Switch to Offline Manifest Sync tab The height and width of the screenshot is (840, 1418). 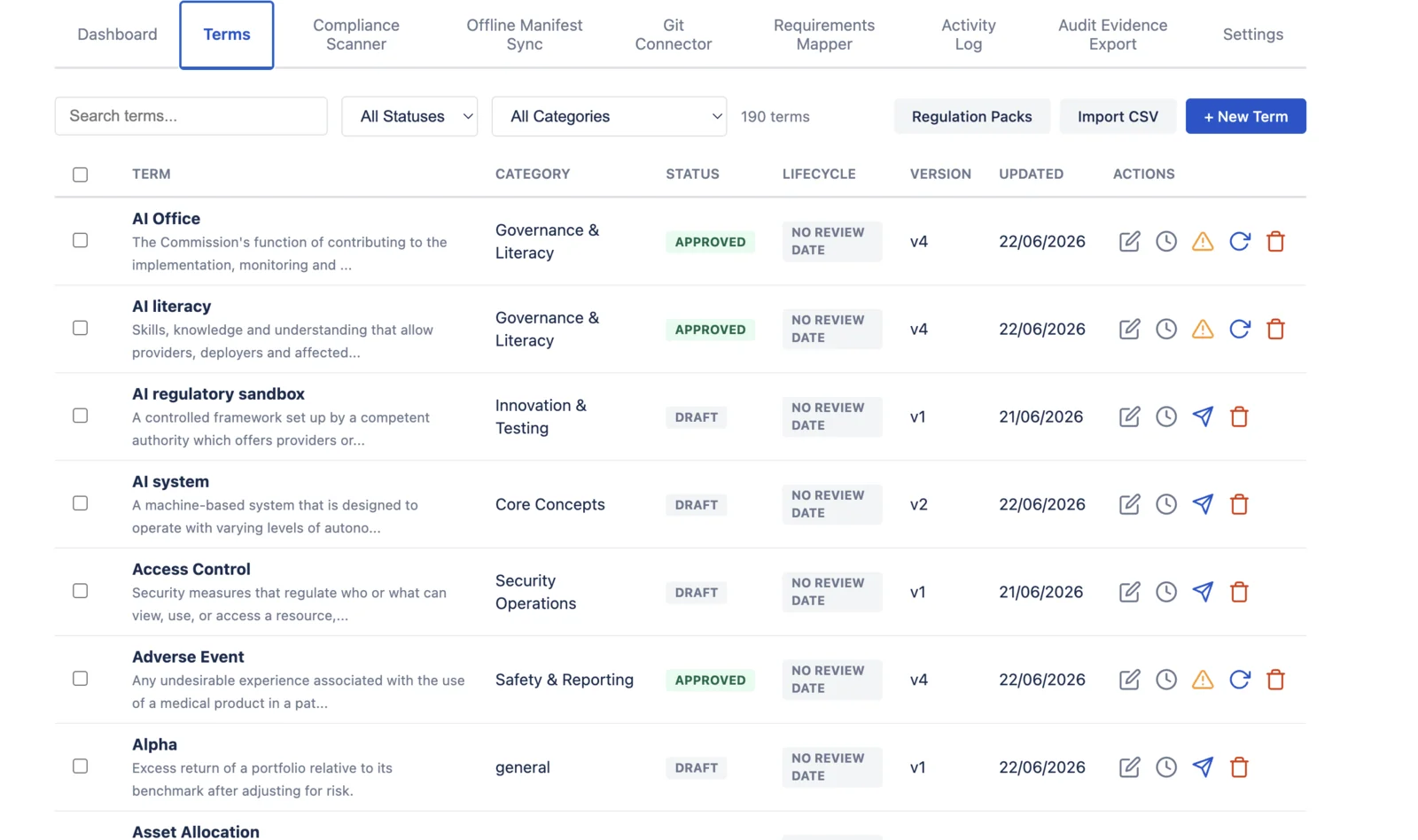pyautogui.click(x=525, y=35)
